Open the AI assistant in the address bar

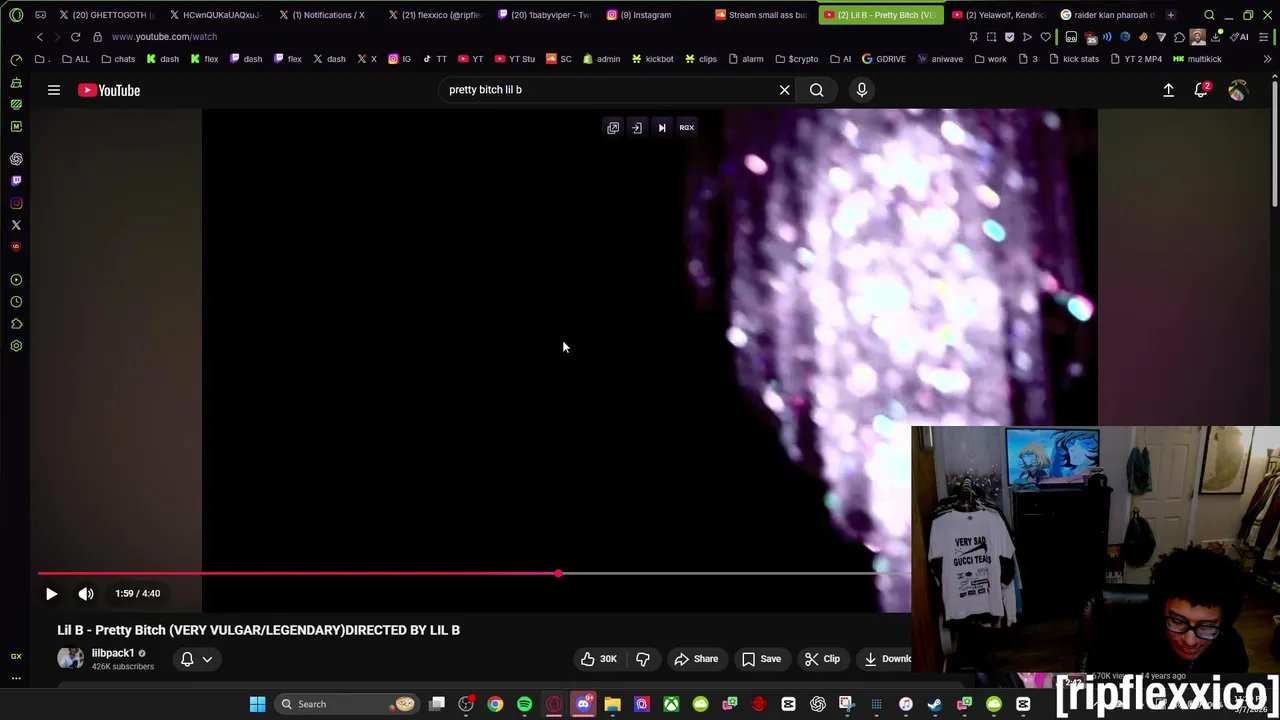point(1241,37)
